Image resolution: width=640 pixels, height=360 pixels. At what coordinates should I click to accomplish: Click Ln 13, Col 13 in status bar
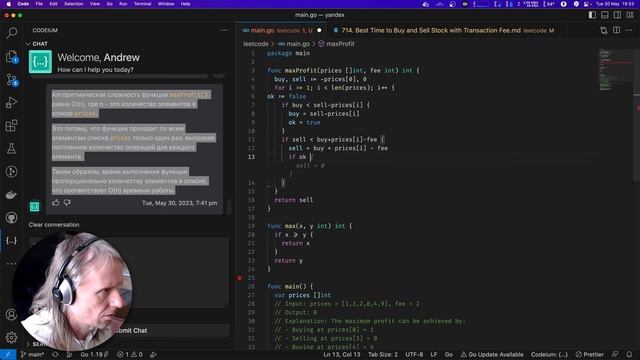(x=342, y=355)
